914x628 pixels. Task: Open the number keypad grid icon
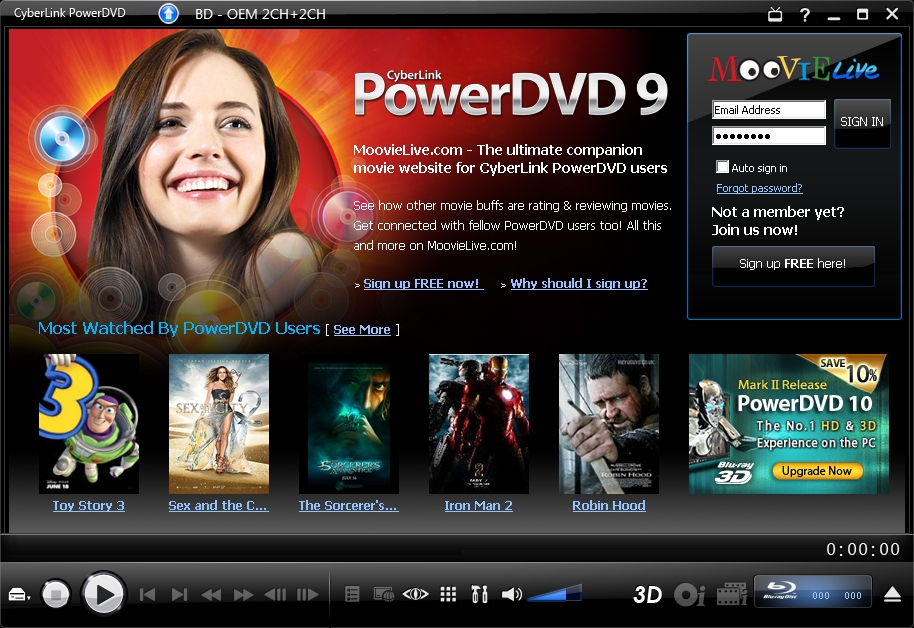448,594
